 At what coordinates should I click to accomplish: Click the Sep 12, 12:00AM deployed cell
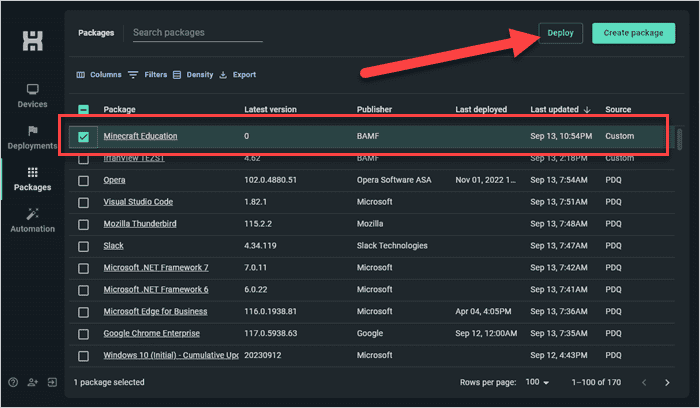coord(486,333)
